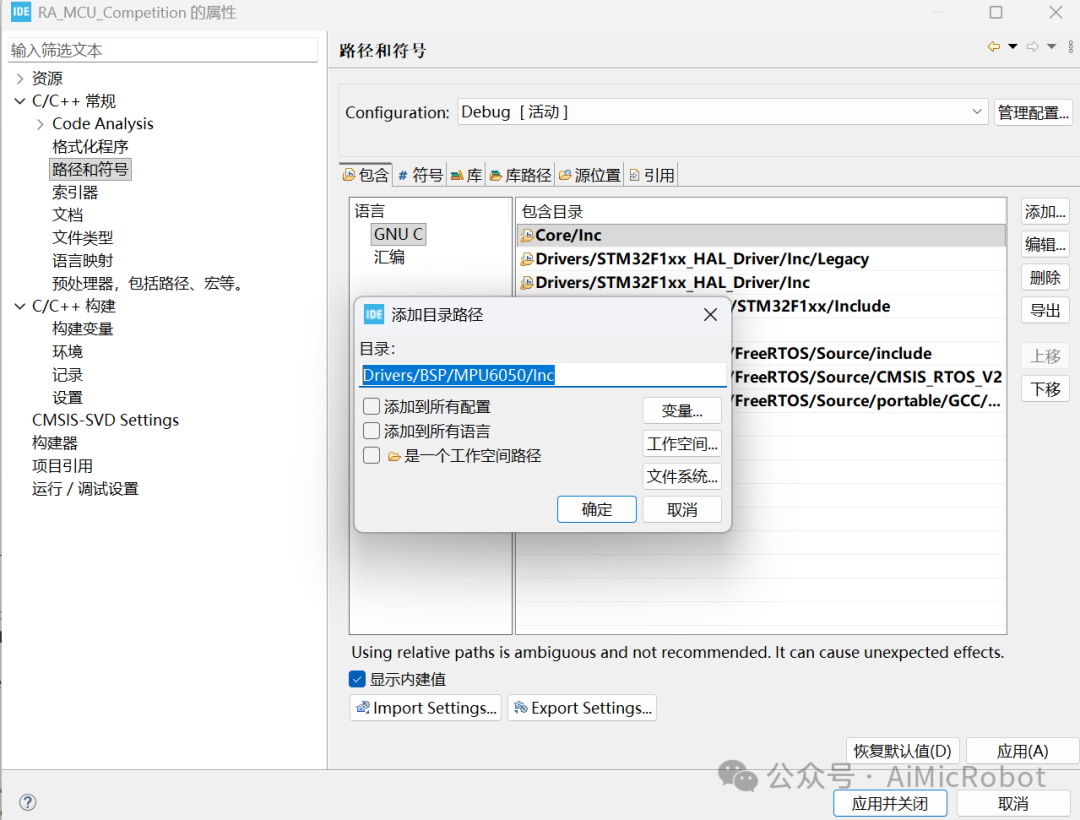Check is a workspace path checkbox

pyautogui.click(x=371, y=456)
